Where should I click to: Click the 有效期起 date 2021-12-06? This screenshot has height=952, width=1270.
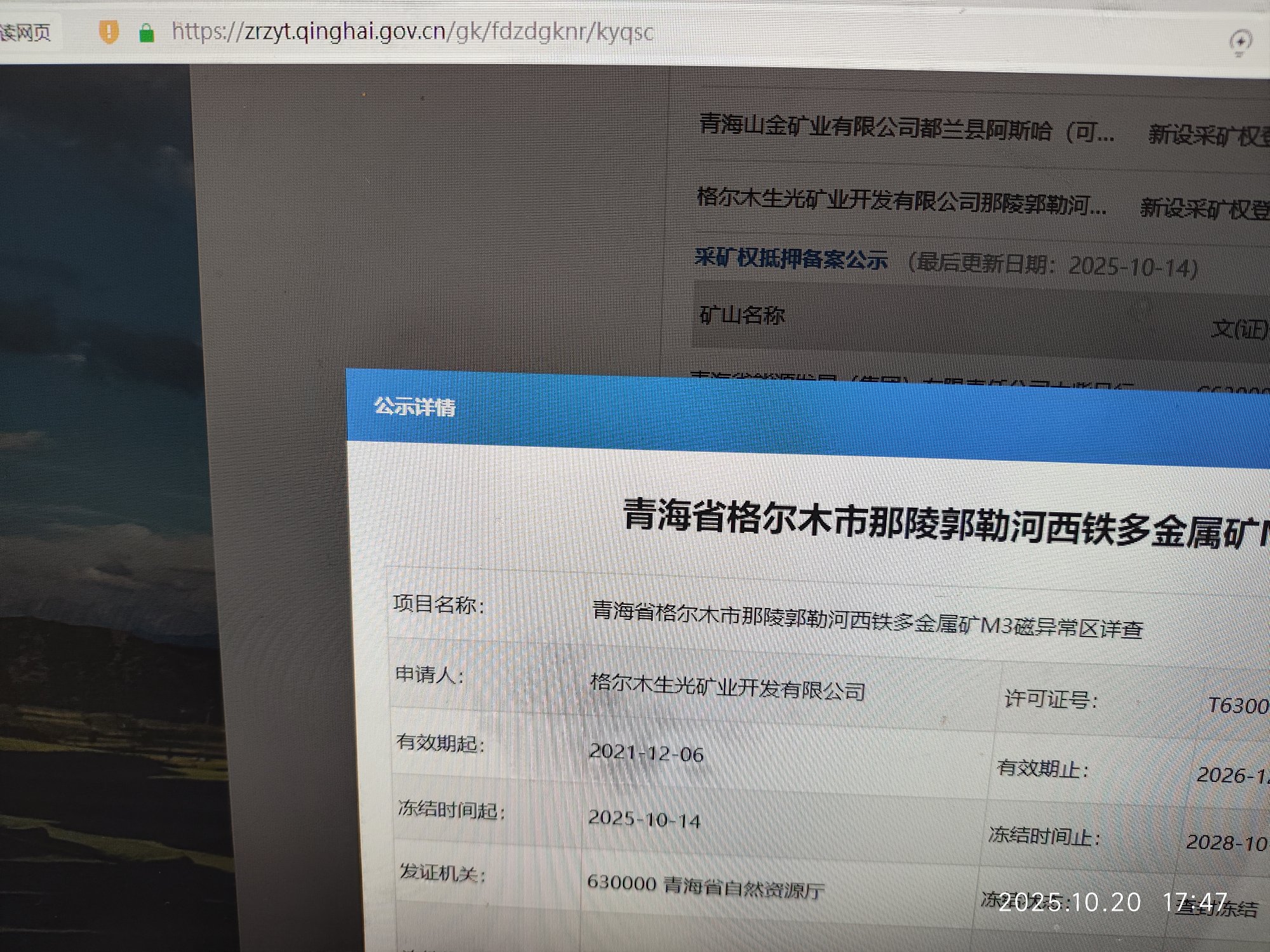(x=646, y=753)
